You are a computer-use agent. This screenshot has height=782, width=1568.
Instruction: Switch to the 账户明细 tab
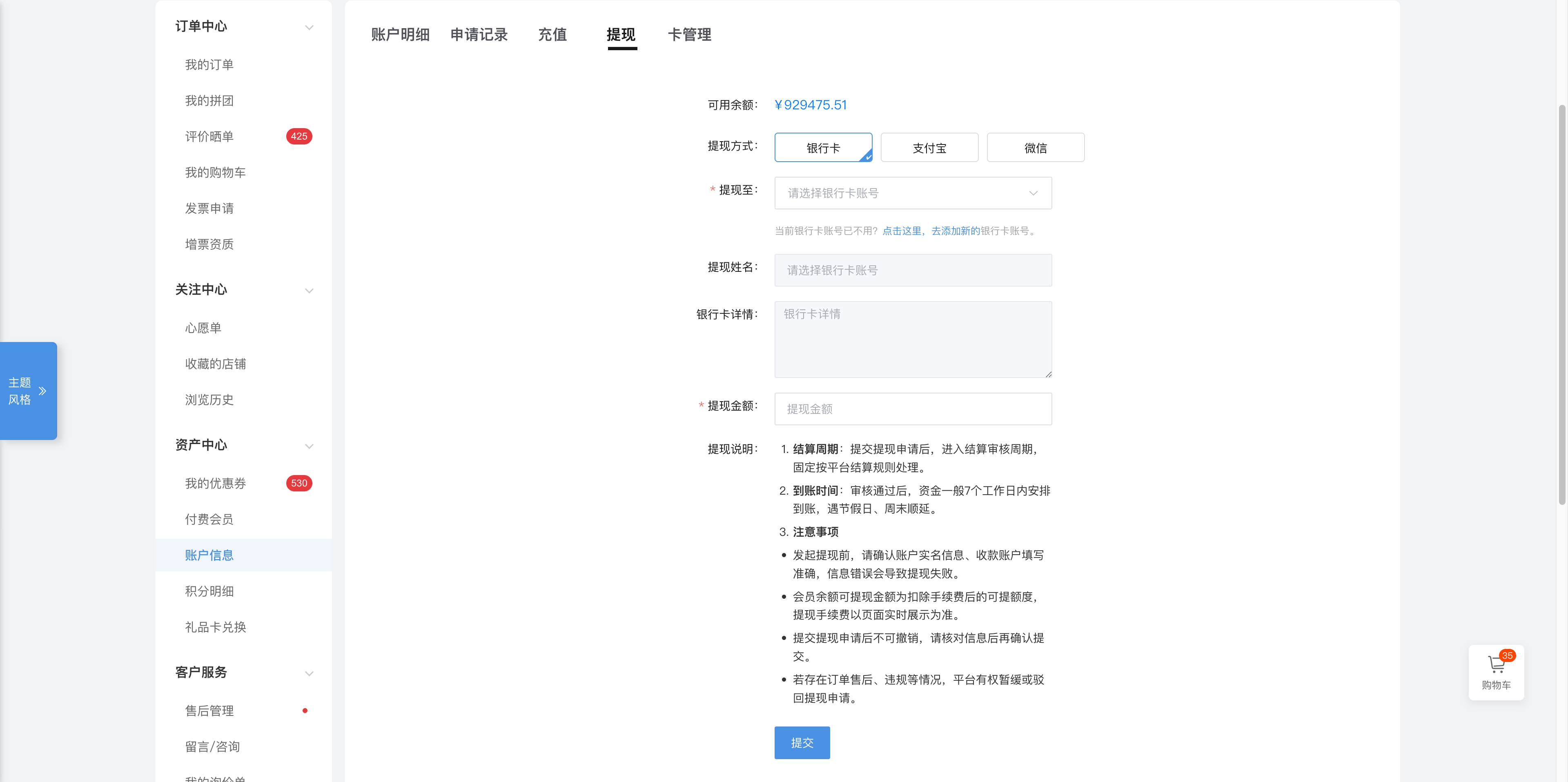pos(400,35)
